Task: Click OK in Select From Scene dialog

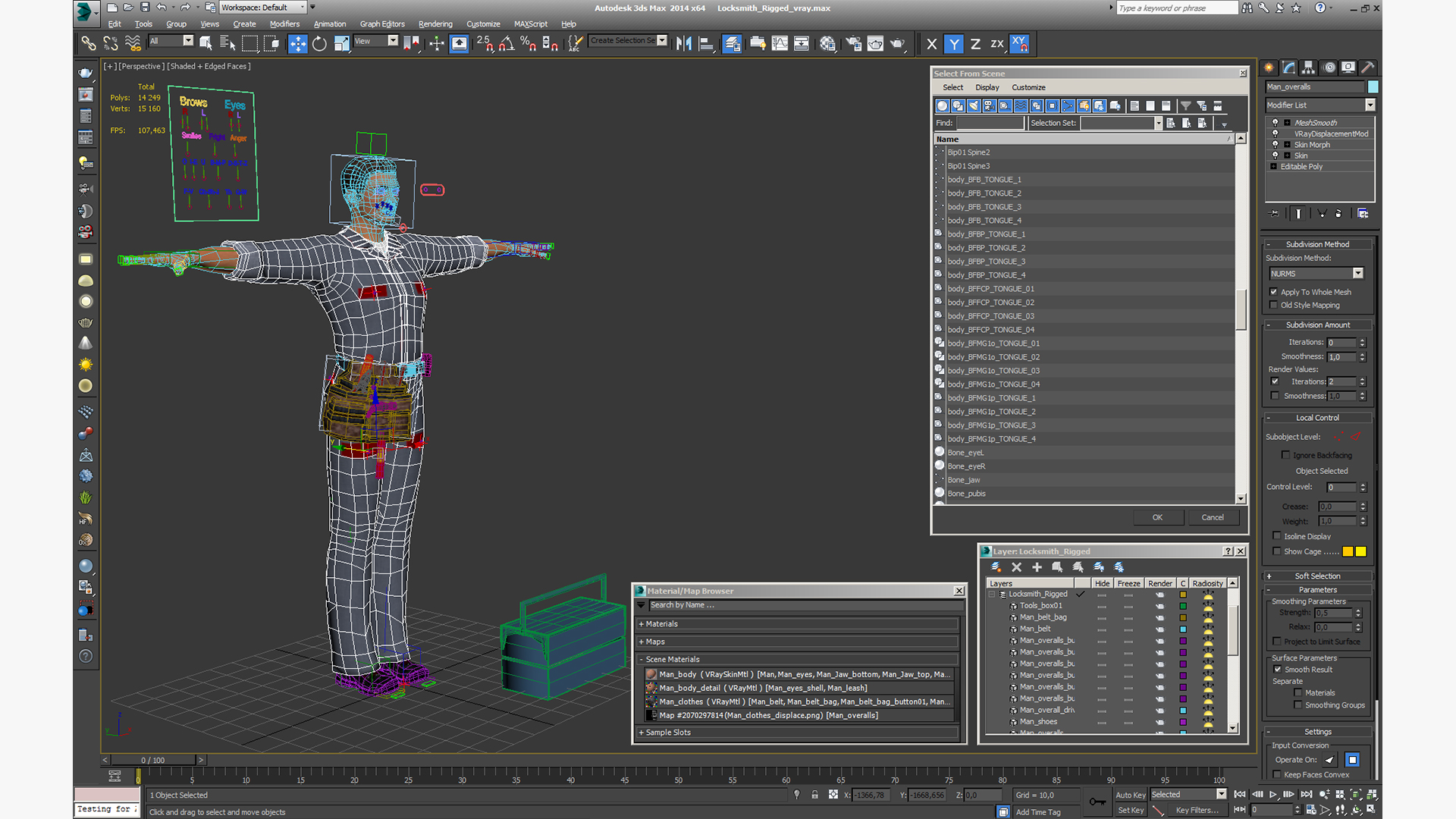Action: coord(1157,518)
